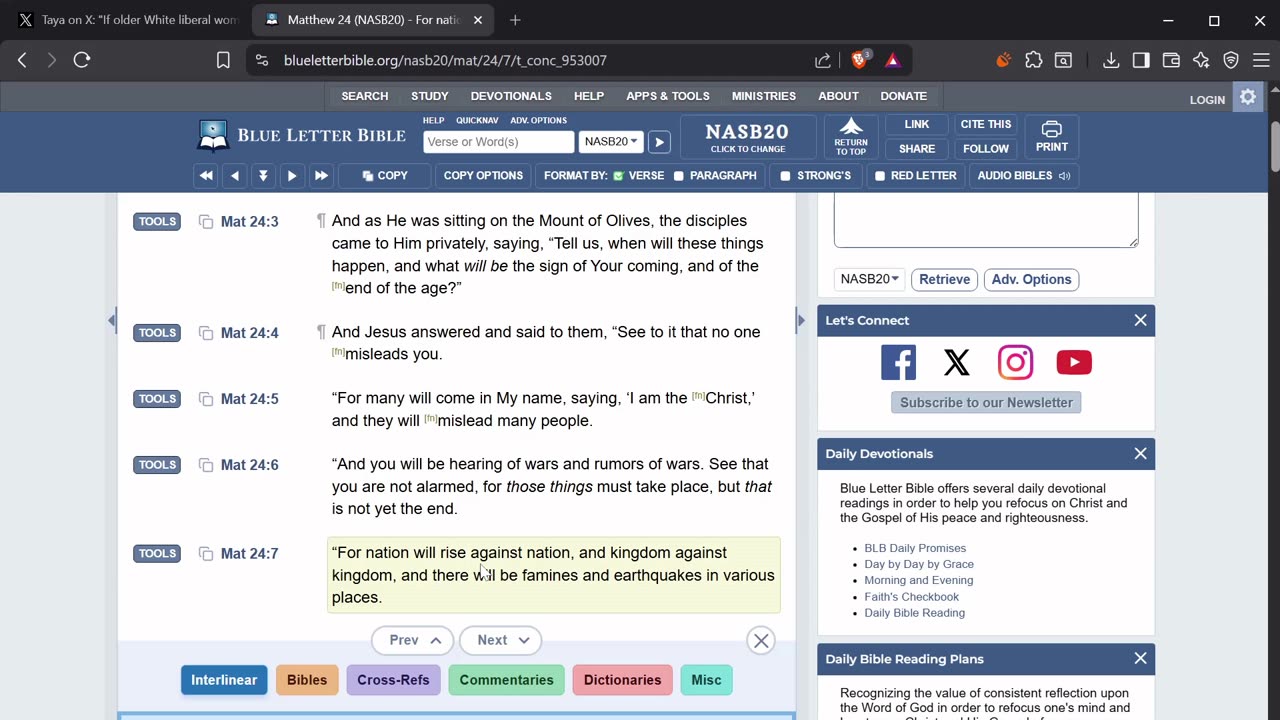The image size is (1280, 720).
Task: Select the Interlinear tab
Action: (x=224, y=680)
